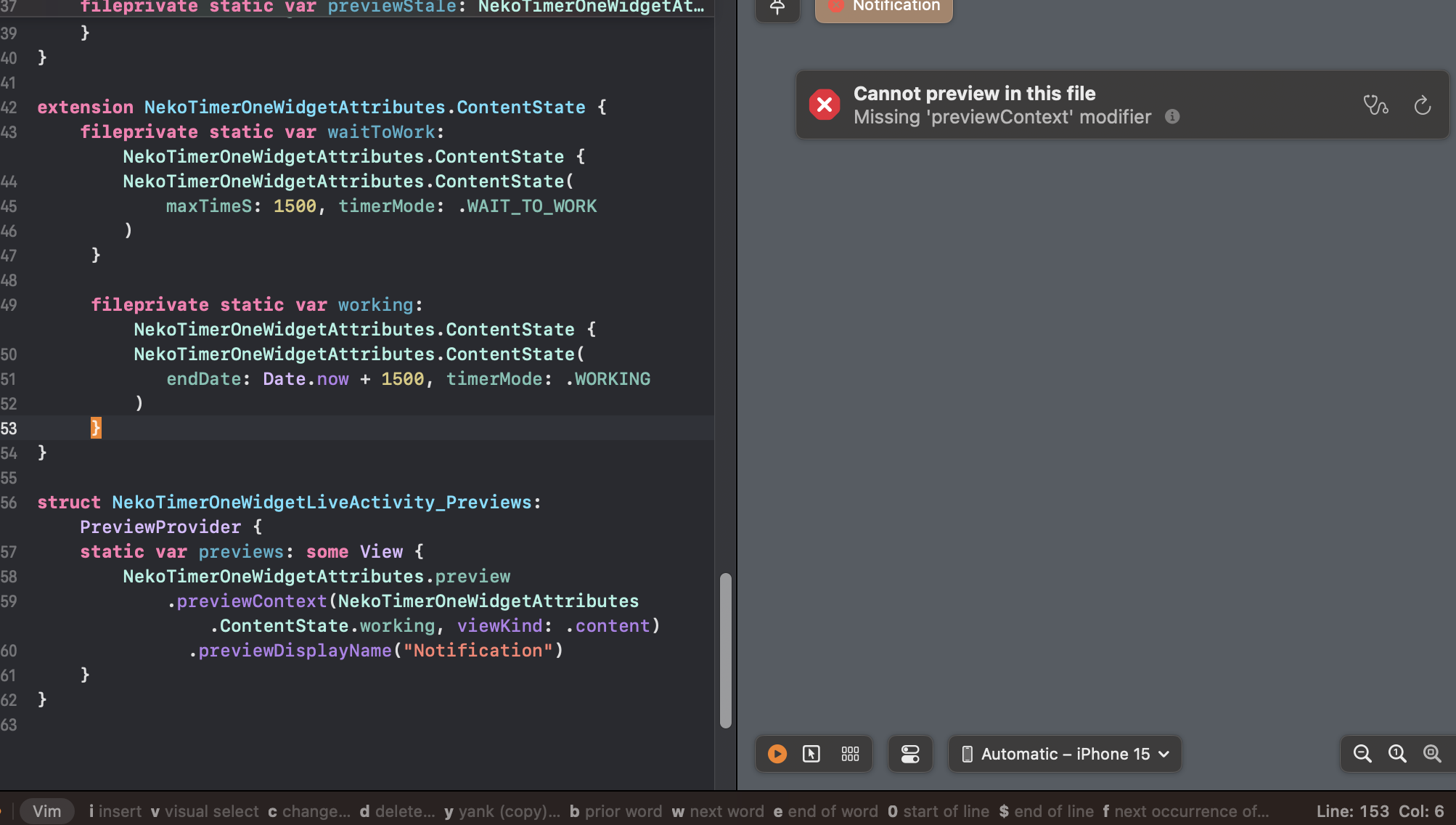The height and width of the screenshot is (825, 1456).
Task: Show preview variants grid
Action: (x=850, y=754)
